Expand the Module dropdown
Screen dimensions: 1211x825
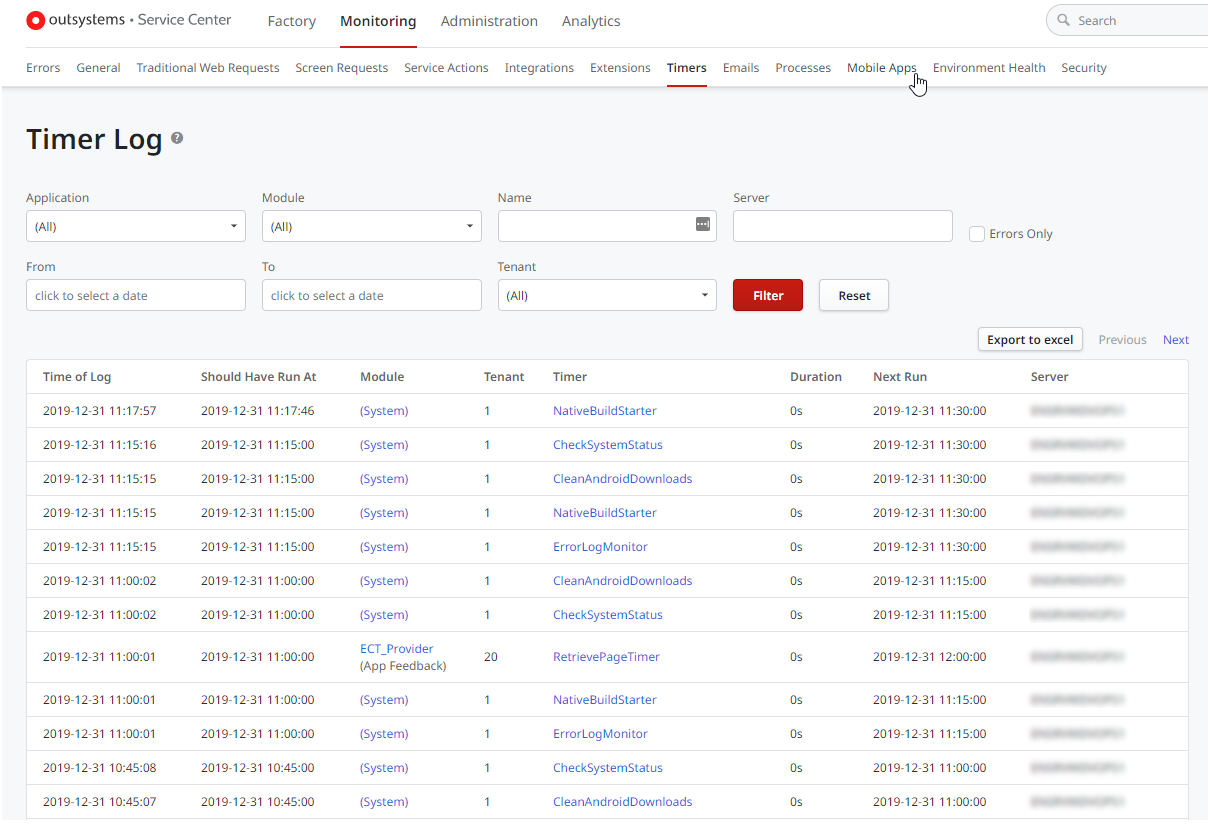tap(371, 226)
